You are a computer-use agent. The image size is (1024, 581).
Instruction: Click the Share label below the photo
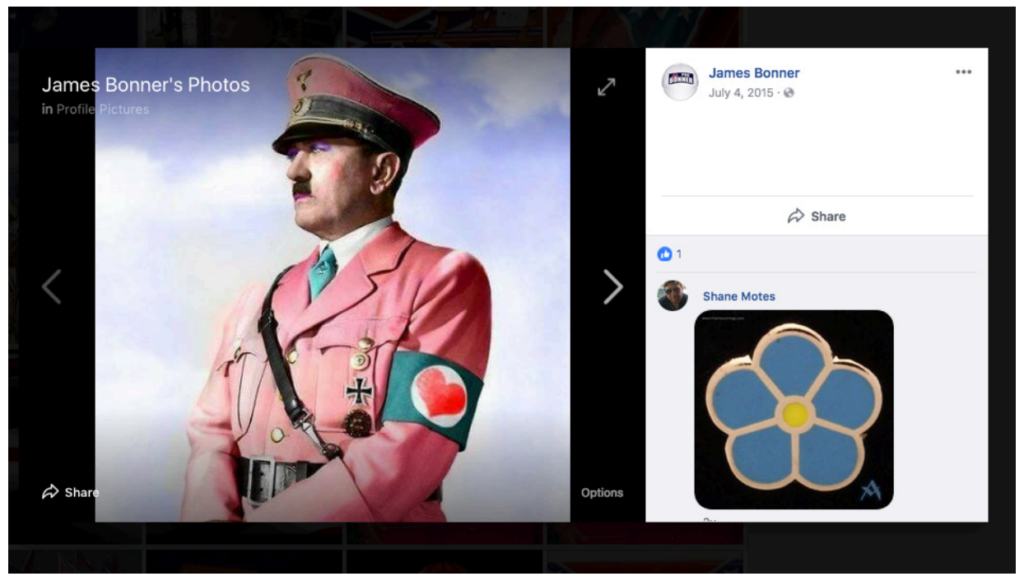82,492
